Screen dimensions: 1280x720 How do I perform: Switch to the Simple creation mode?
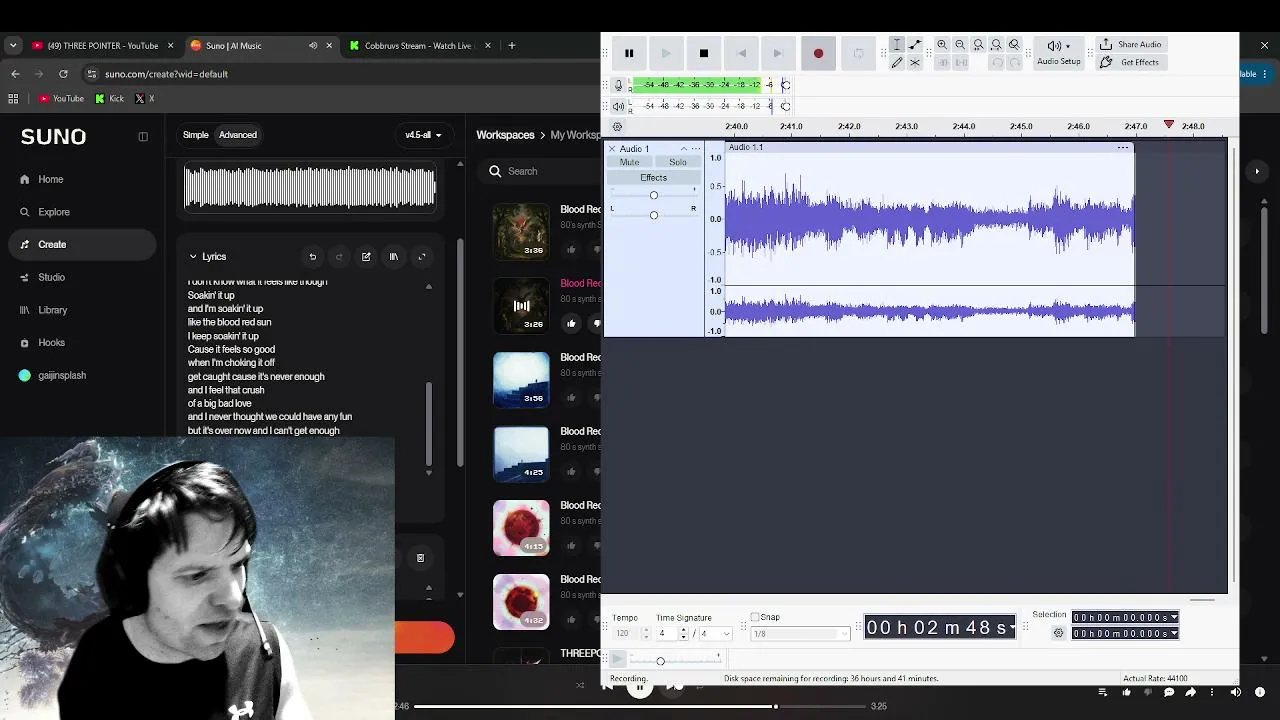click(196, 135)
